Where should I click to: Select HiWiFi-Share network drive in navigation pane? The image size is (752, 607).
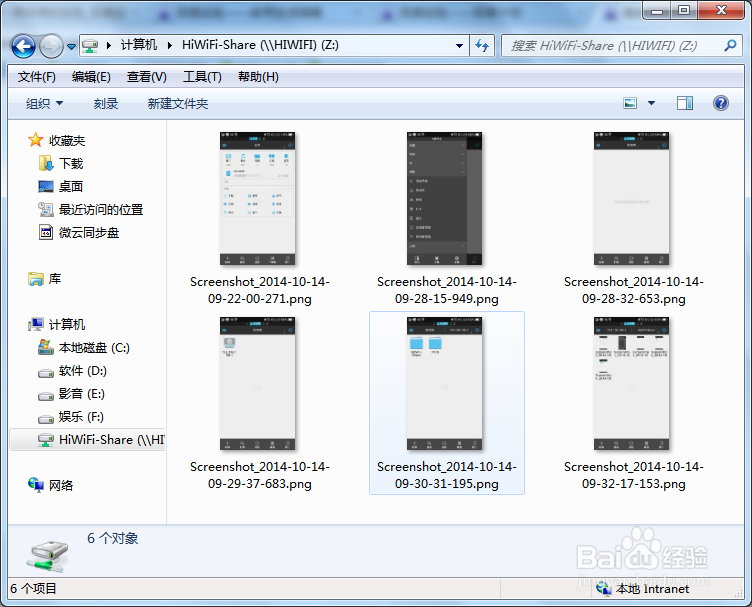coord(87,440)
